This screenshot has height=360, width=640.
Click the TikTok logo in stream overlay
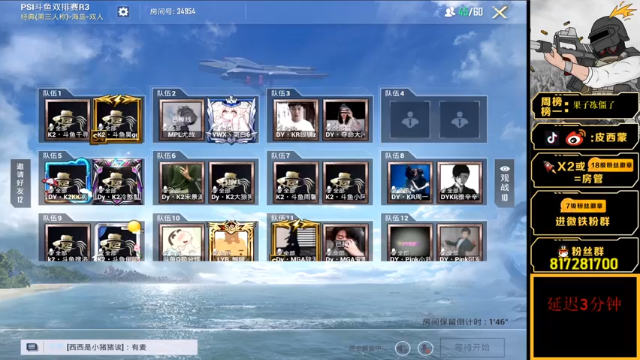pyautogui.click(x=552, y=138)
